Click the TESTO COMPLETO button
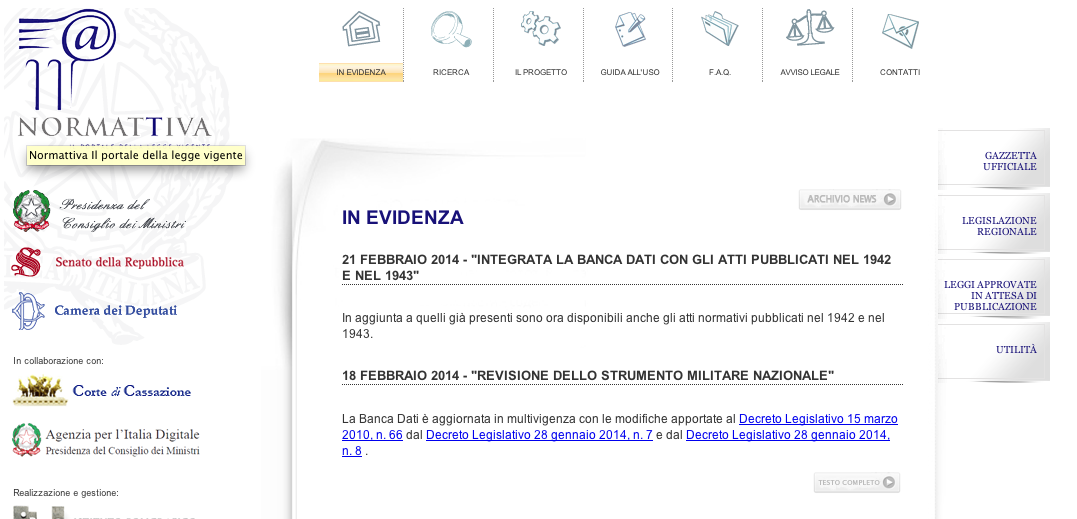The height and width of the screenshot is (519, 1077). [x=857, y=483]
